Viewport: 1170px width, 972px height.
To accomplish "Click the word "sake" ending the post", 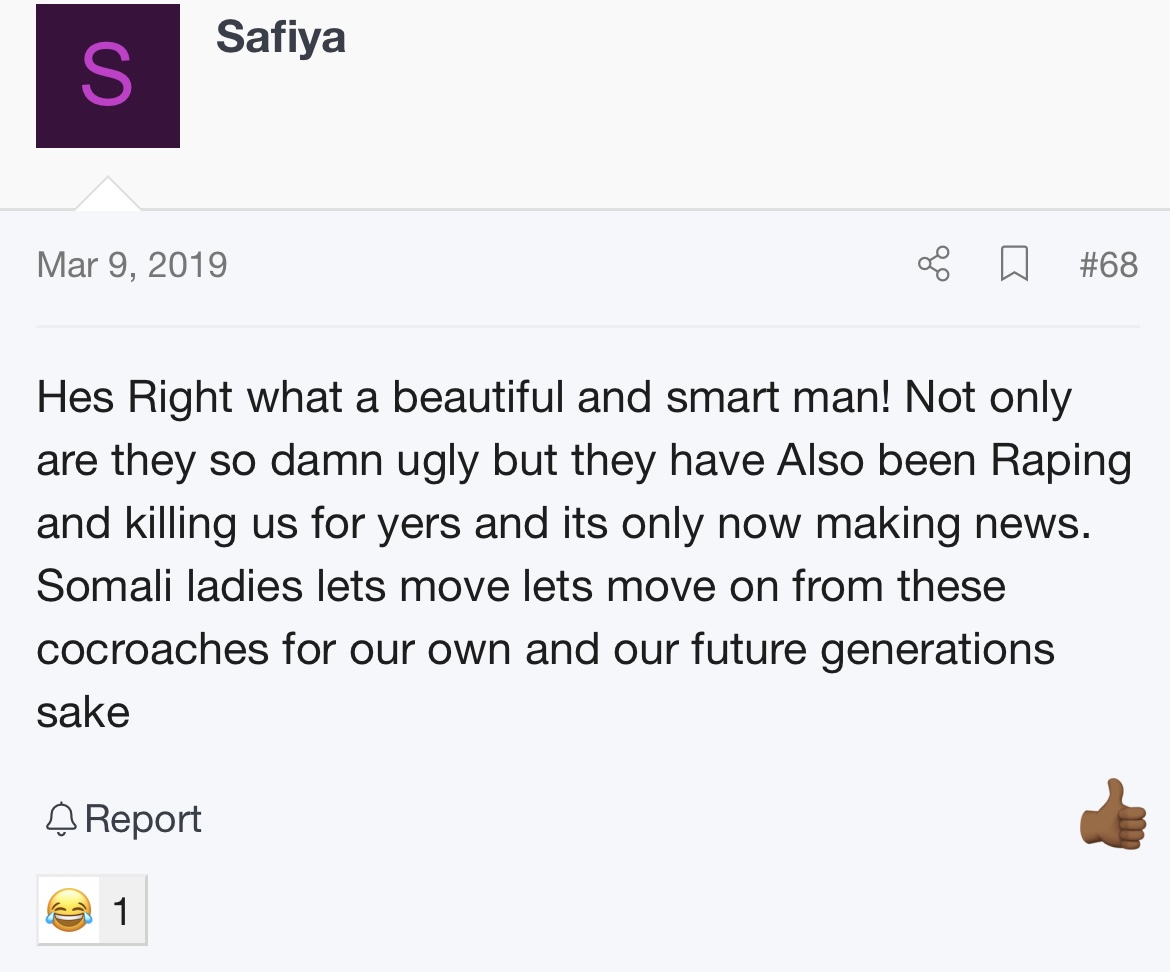I will tap(83, 713).
